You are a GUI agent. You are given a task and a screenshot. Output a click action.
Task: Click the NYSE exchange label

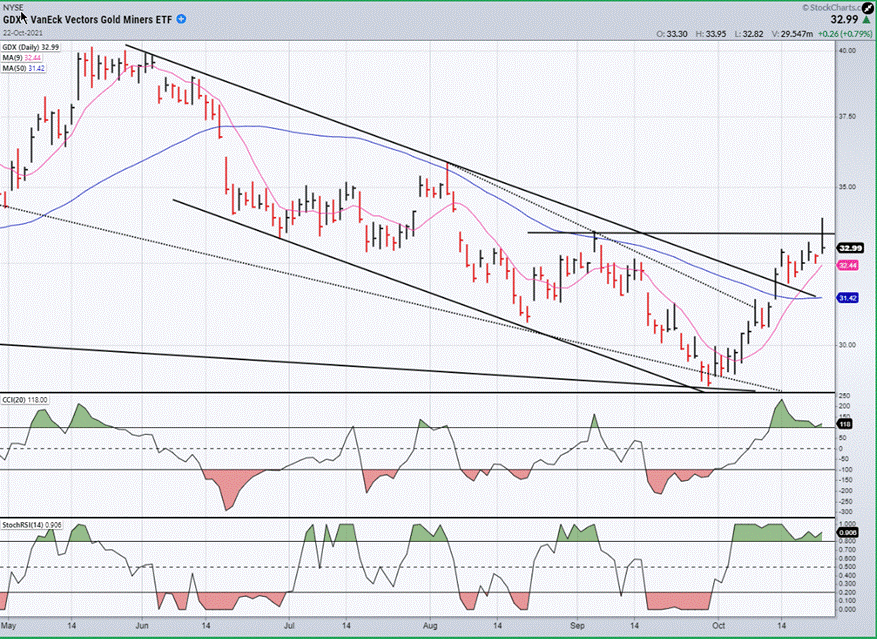point(13,7)
